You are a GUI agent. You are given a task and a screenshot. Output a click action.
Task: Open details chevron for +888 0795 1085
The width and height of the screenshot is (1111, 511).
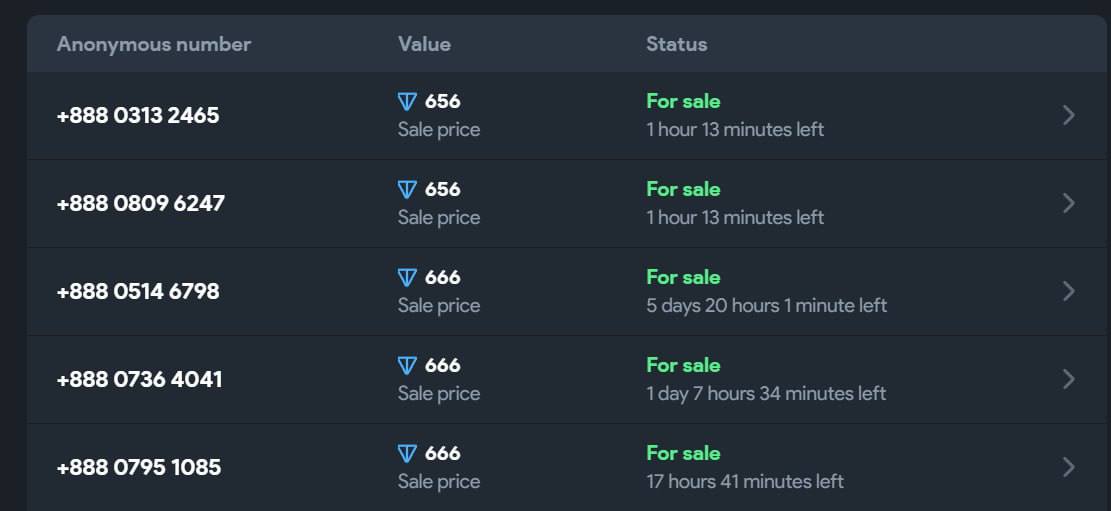[x=1069, y=467]
